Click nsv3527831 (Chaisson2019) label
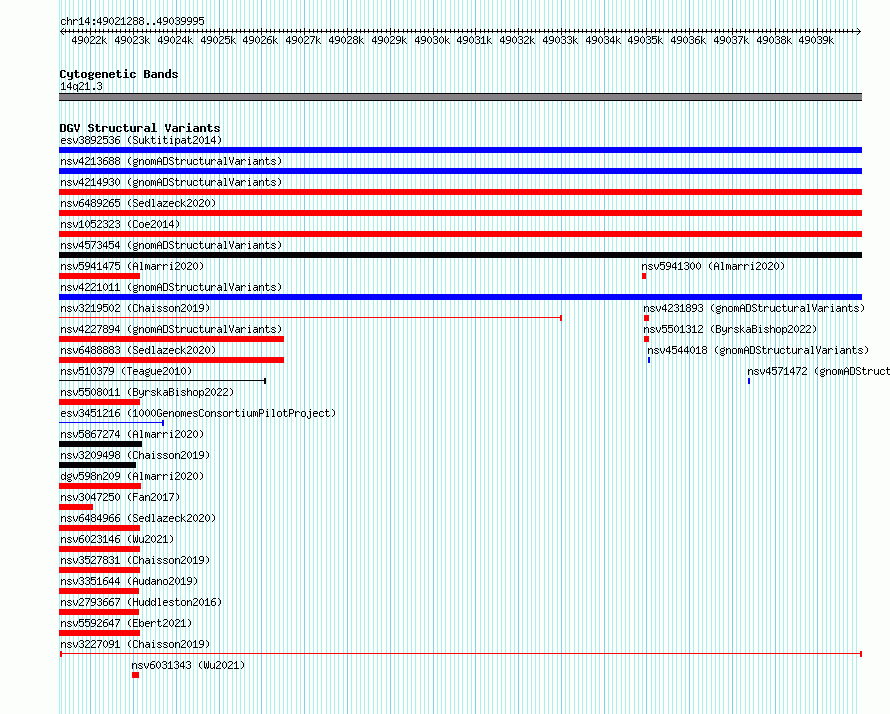This screenshot has width=890, height=714. point(135,560)
